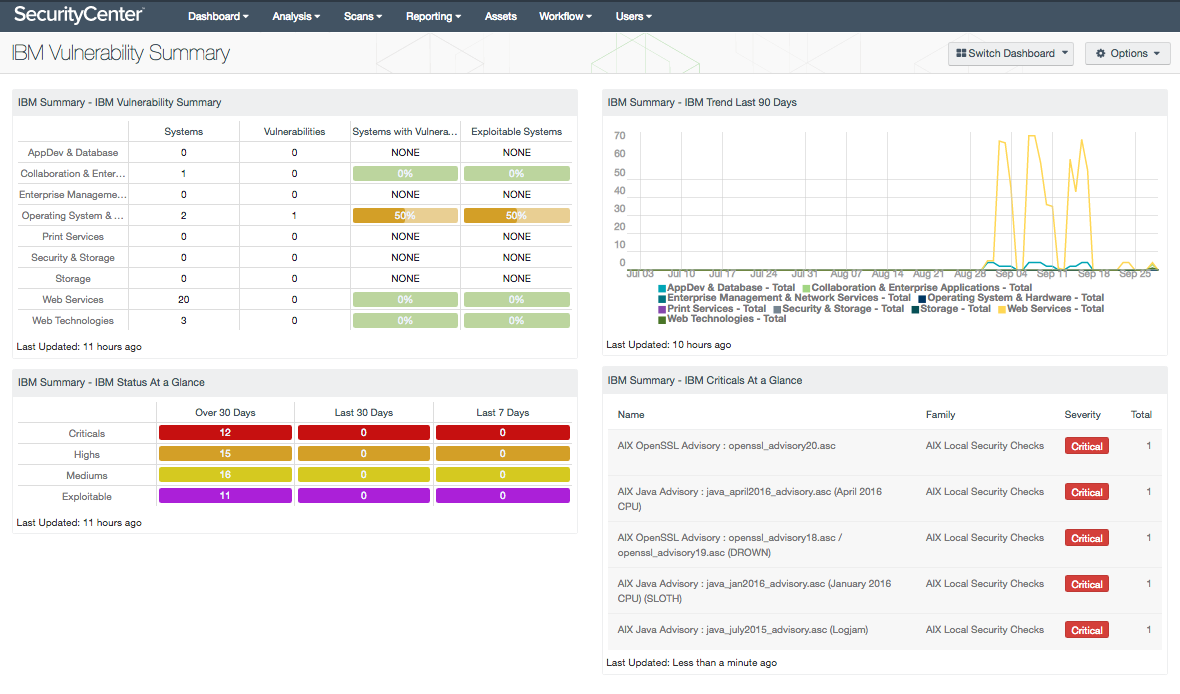Click the Name column header
Screen dimensions: 1180x694
pyautogui.click(x=631, y=415)
